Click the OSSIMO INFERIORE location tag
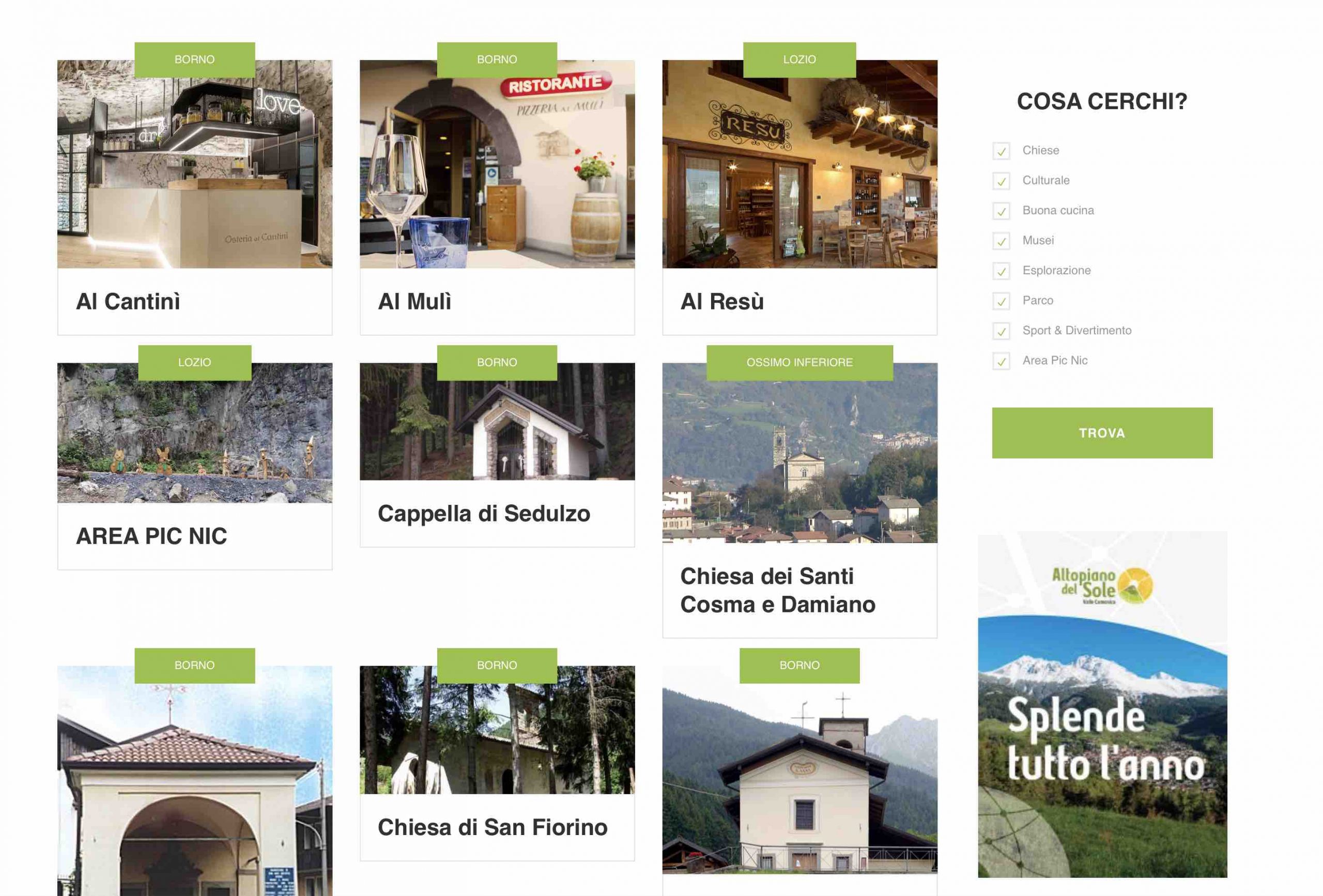 [799, 363]
